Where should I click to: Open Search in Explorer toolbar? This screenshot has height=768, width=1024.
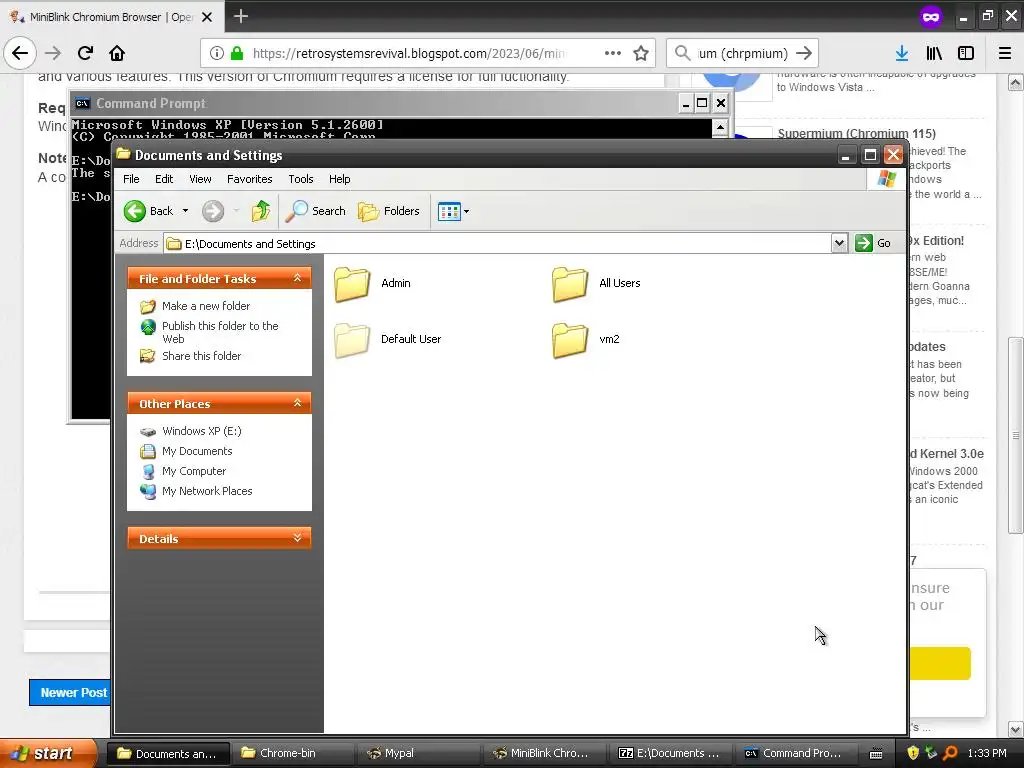316,211
